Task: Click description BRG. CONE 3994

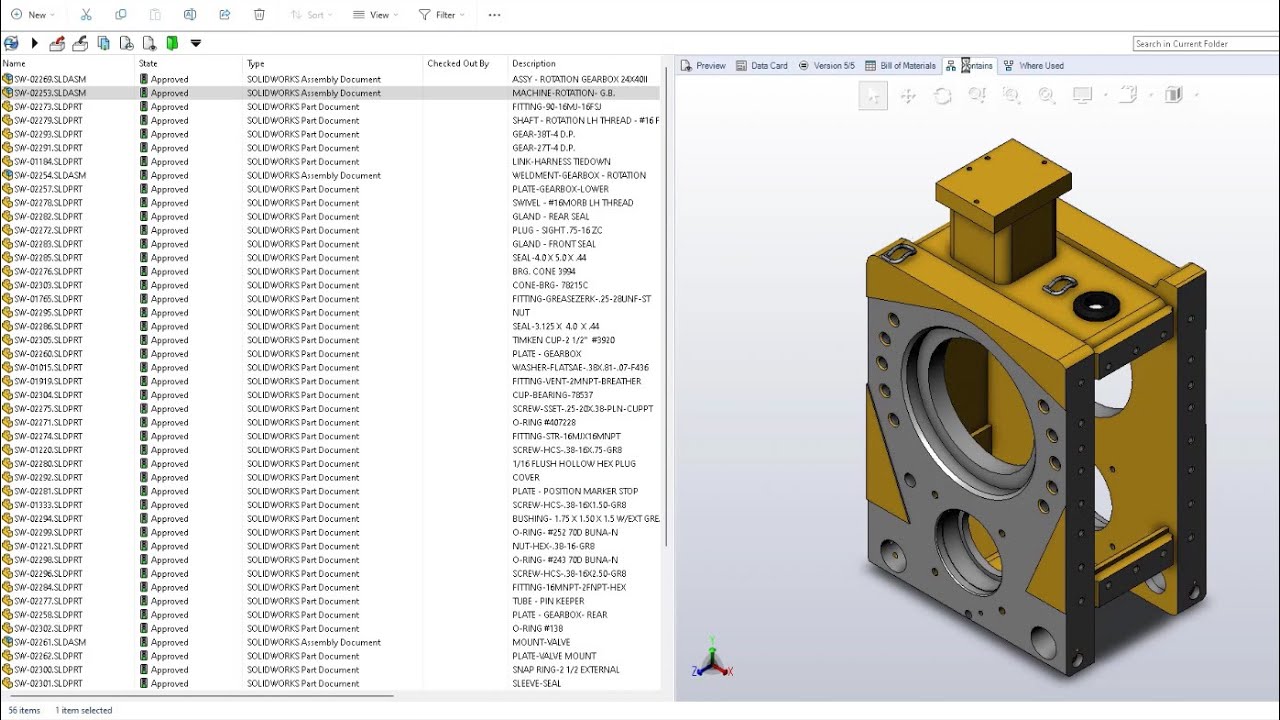Action: pos(546,271)
